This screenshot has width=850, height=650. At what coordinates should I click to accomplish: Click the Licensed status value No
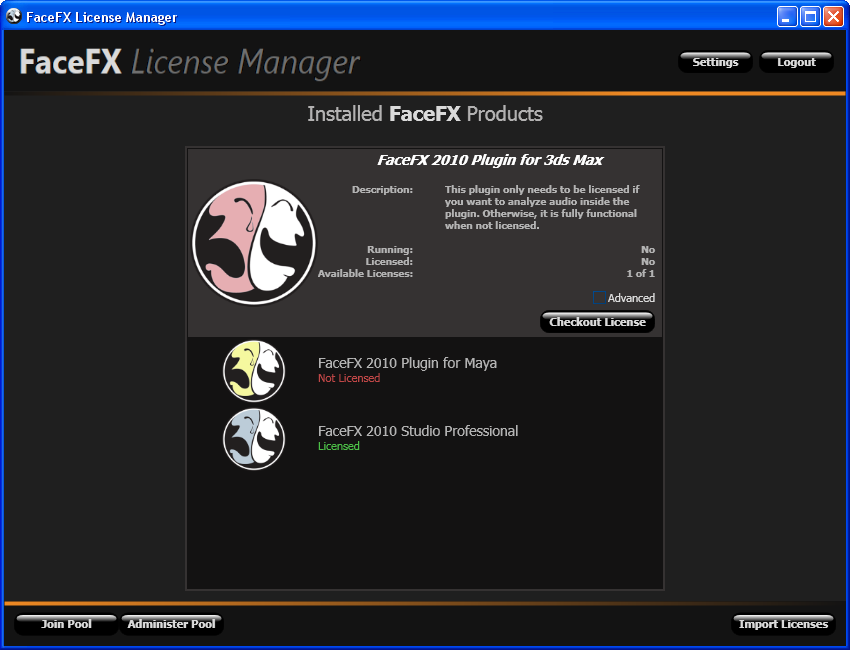[x=648, y=262]
